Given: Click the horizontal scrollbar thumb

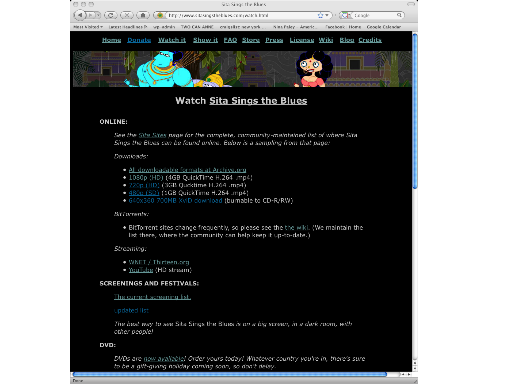Looking at the screenshot, I should [x=230, y=374].
